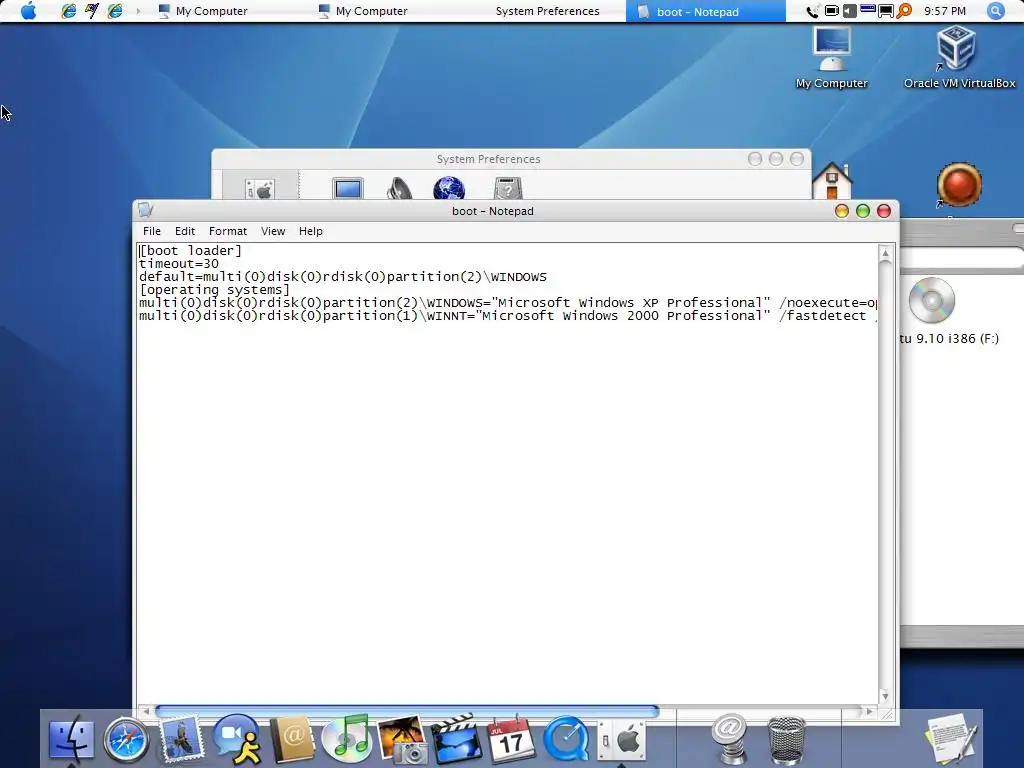
Task: Click the Notepad vertical scrollbar up arrow
Action: point(886,253)
